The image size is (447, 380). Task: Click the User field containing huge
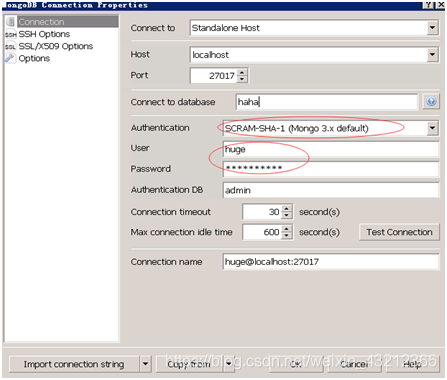point(331,149)
